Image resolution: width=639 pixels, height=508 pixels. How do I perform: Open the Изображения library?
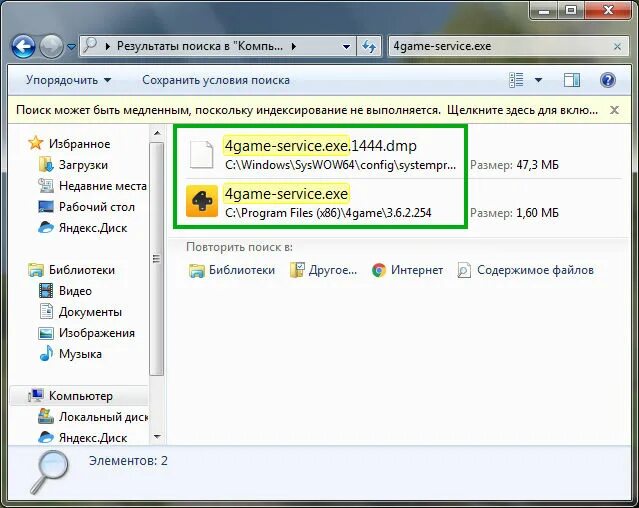(x=97, y=333)
